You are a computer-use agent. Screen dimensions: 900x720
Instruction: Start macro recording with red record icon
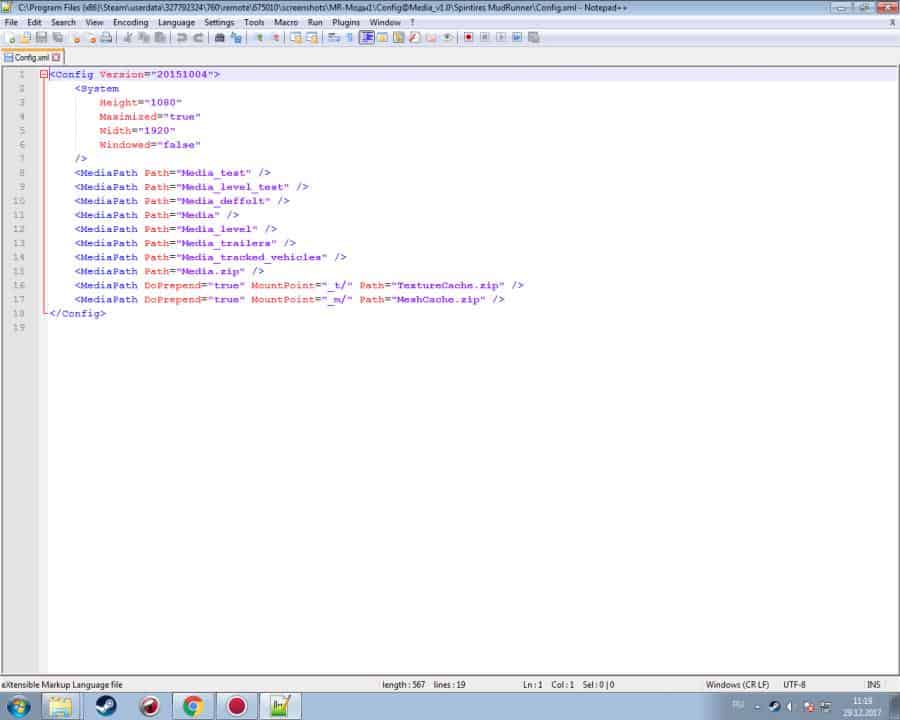click(x=467, y=38)
